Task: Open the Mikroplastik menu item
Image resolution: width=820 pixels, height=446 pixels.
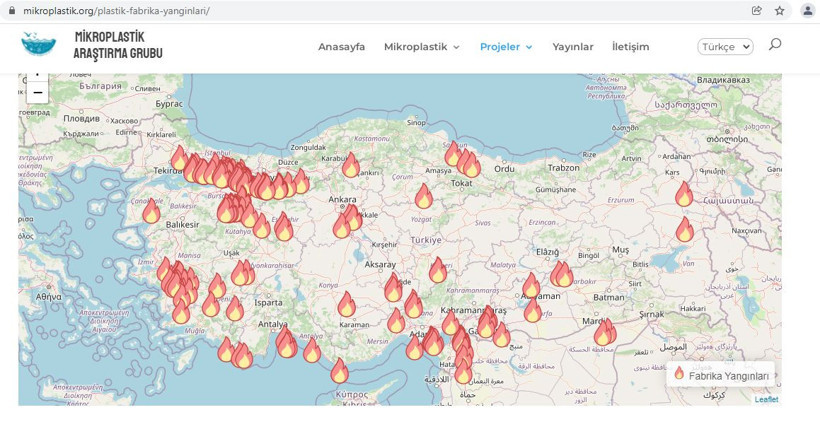Action: 416,47
